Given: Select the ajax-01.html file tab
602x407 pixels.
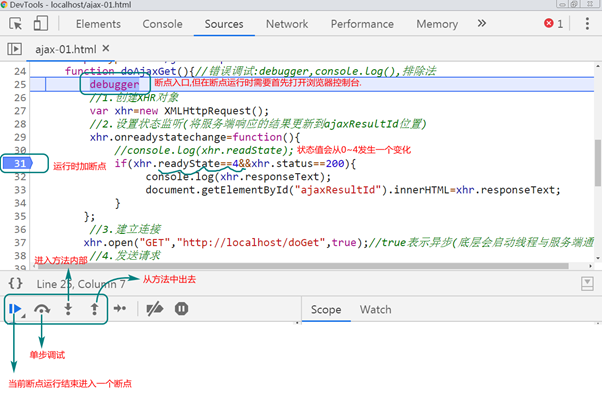Looking at the screenshot, I should [x=66, y=49].
